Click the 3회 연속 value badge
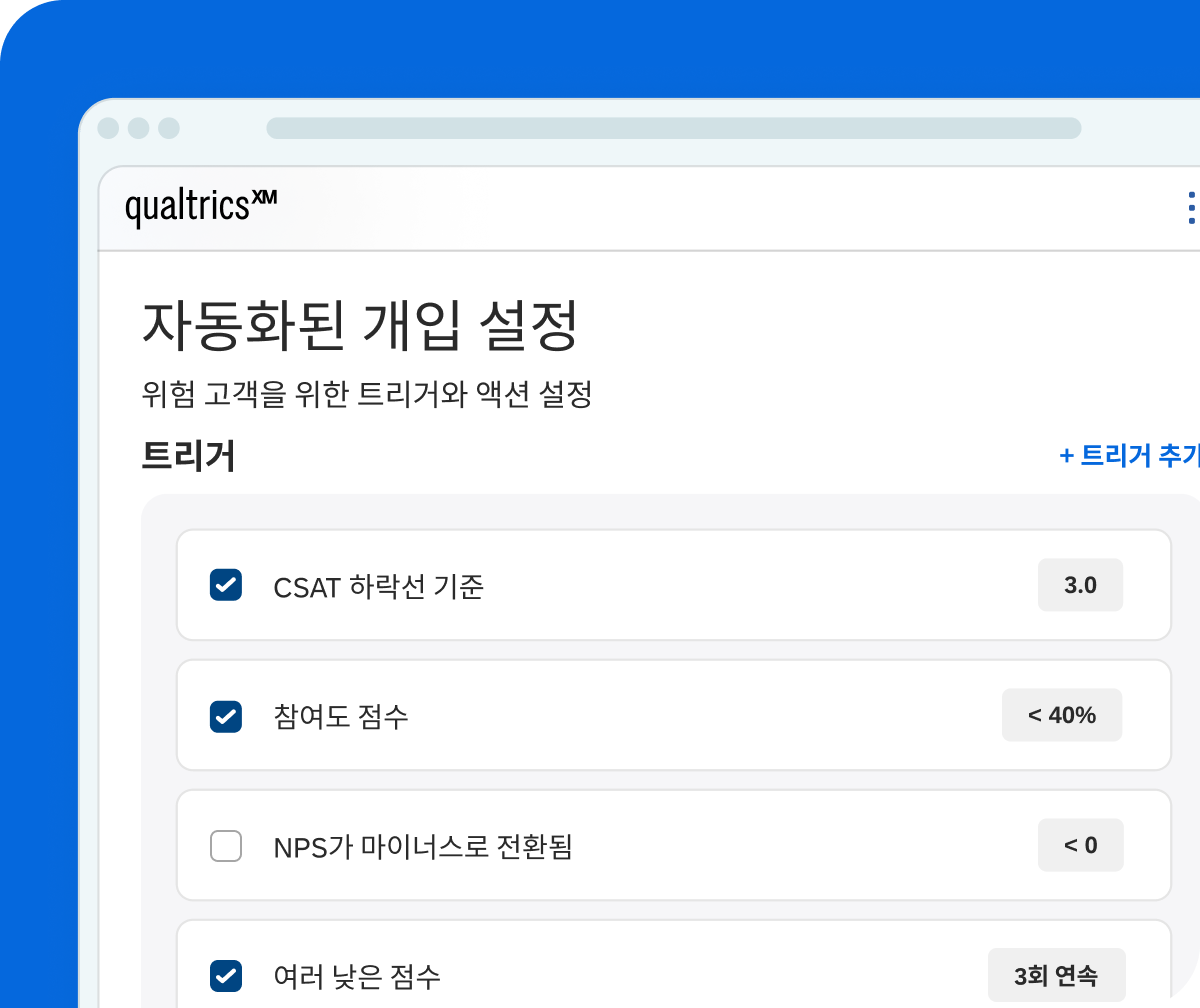 point(1056,975)
